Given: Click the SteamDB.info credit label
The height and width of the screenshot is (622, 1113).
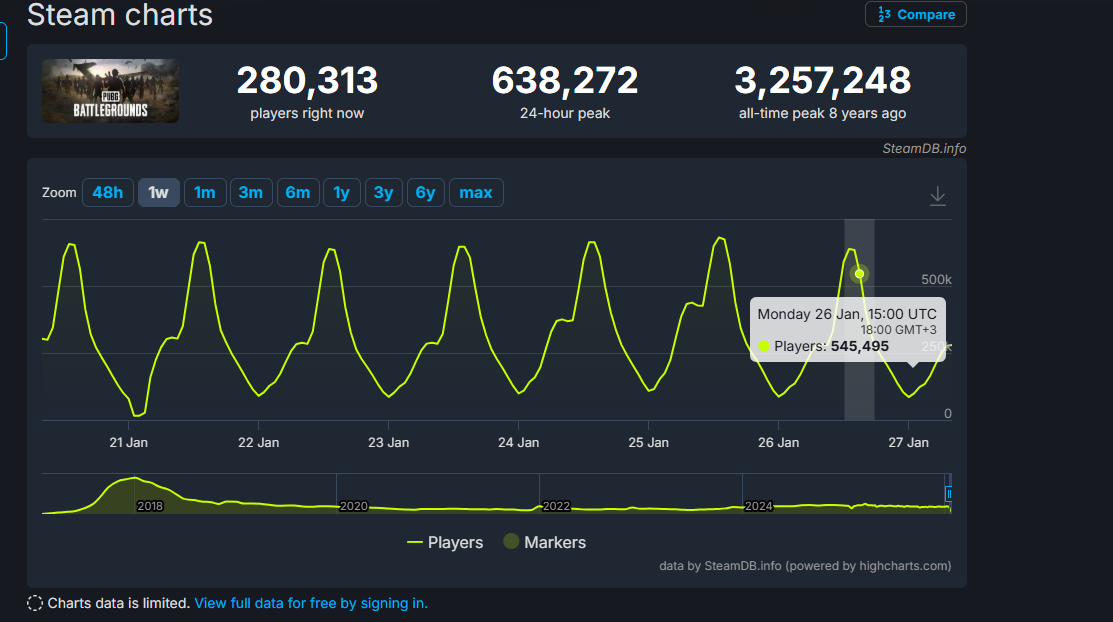Looking at the screenshot, I should (923, 148).
